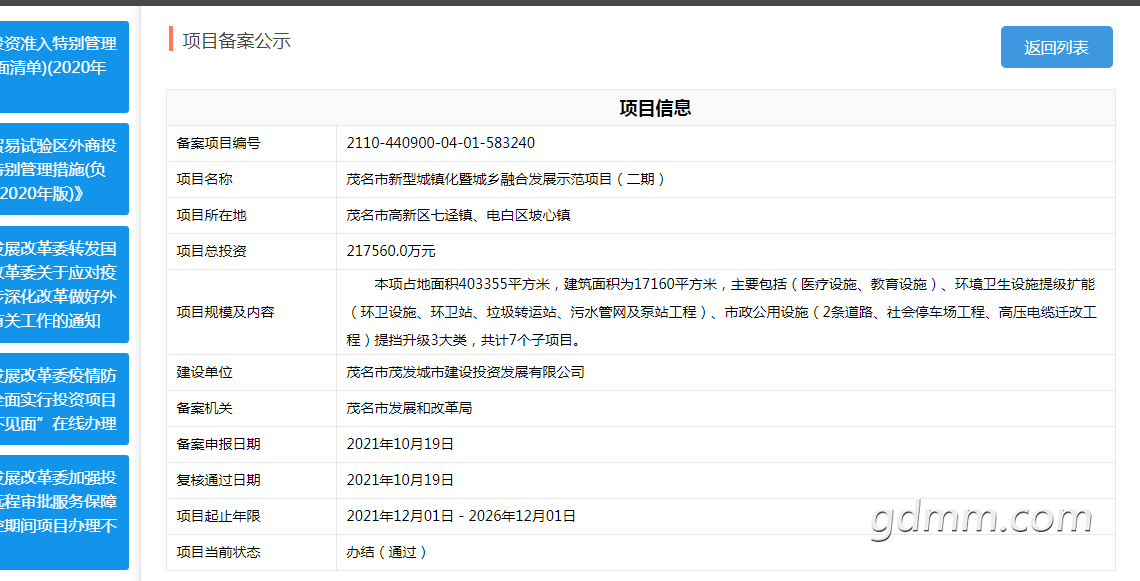Click the total investment value 217560.0万元
The width and height of the screenshot is (1140, 581).
click(x=391, y=252)
